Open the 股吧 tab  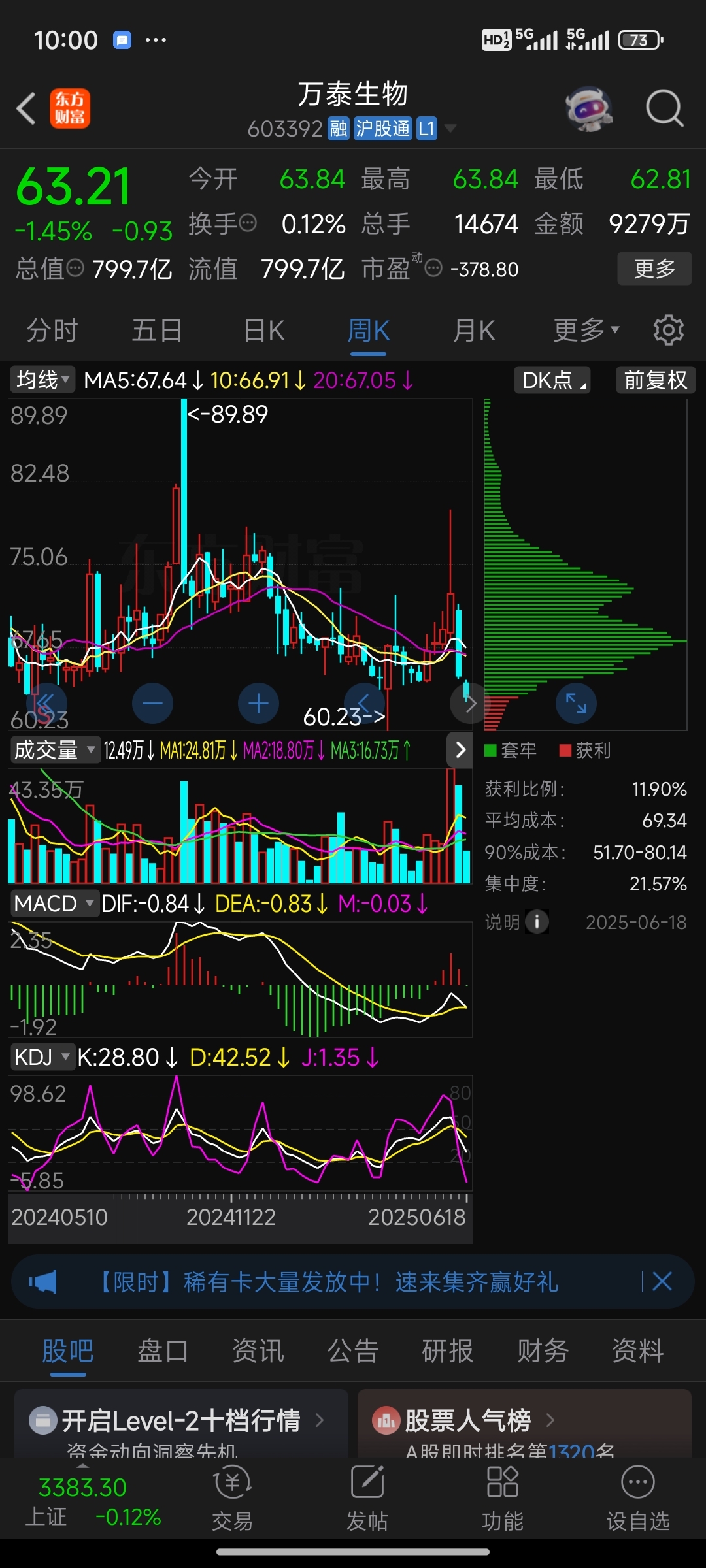(x=68, y=1350)
